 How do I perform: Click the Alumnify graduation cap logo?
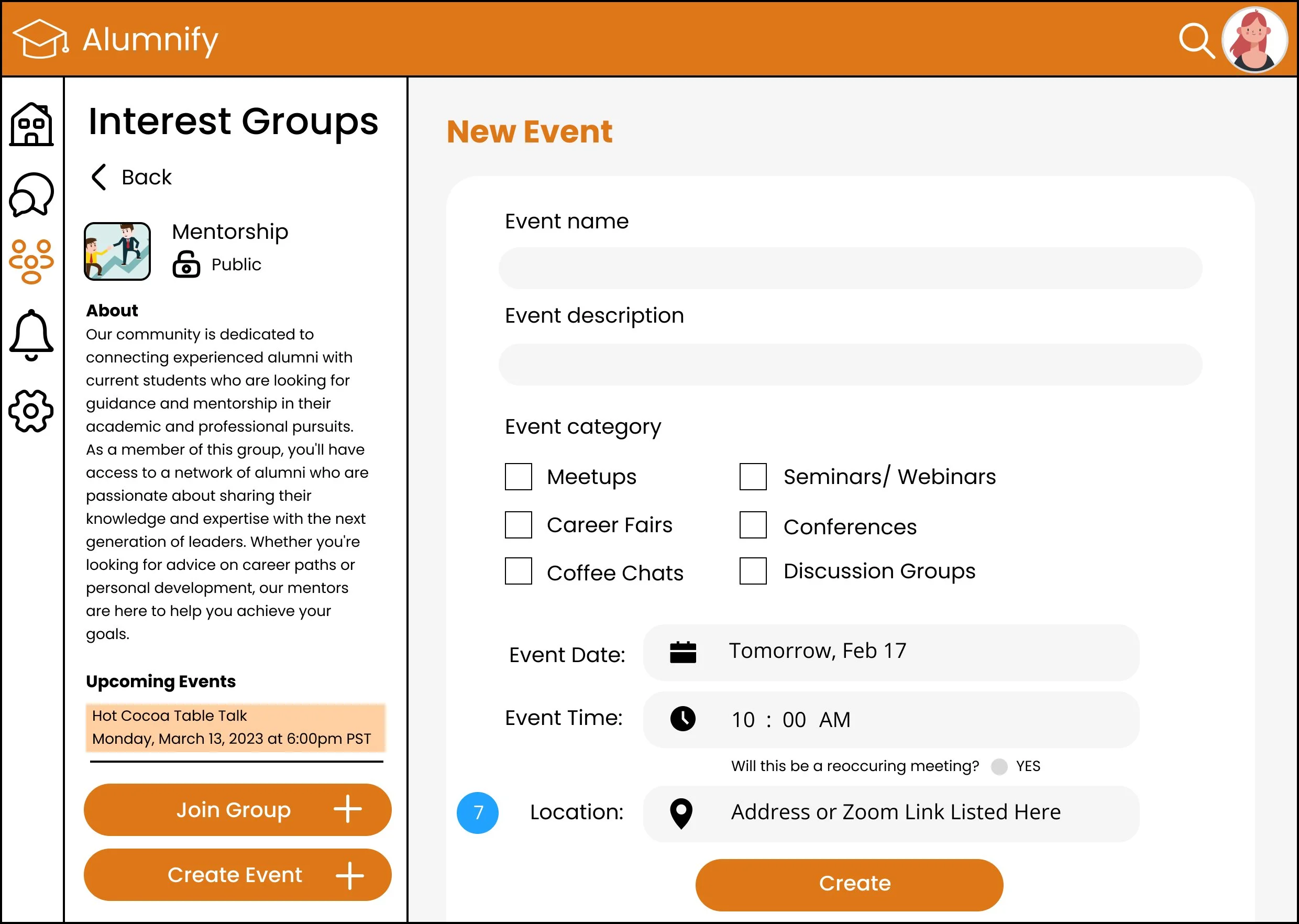[x=40, y=39]
